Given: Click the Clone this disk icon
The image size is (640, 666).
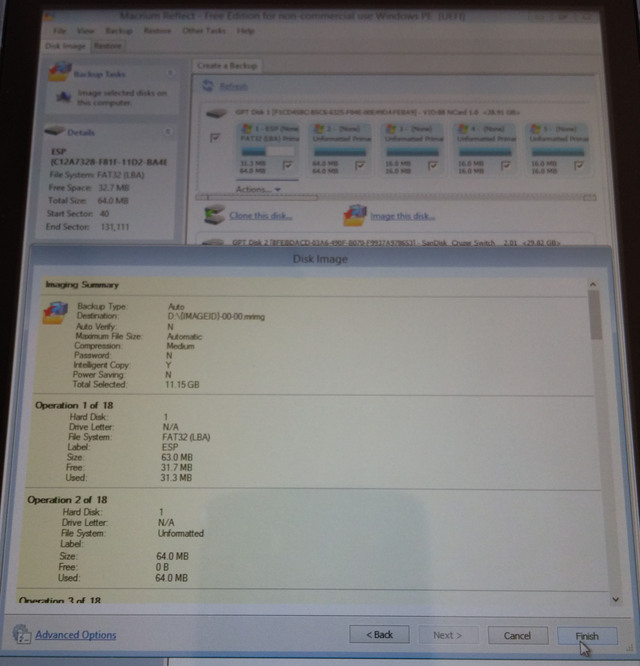Looking at the screenshot, I should click(214, 214).
